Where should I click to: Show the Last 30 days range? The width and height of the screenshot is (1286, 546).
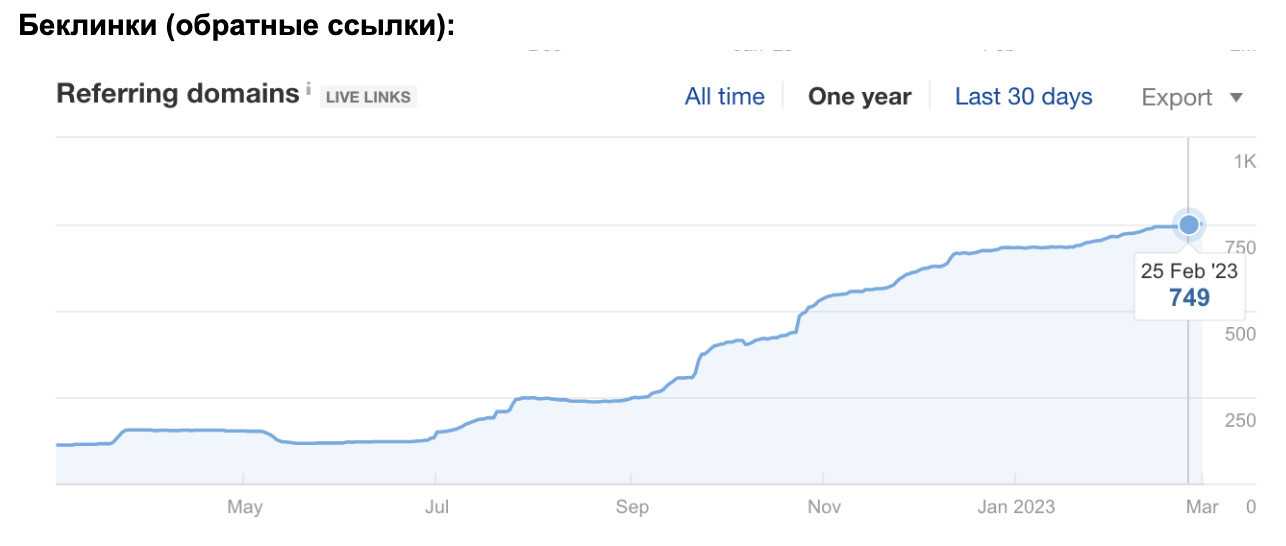click(x=1023, y=97)
